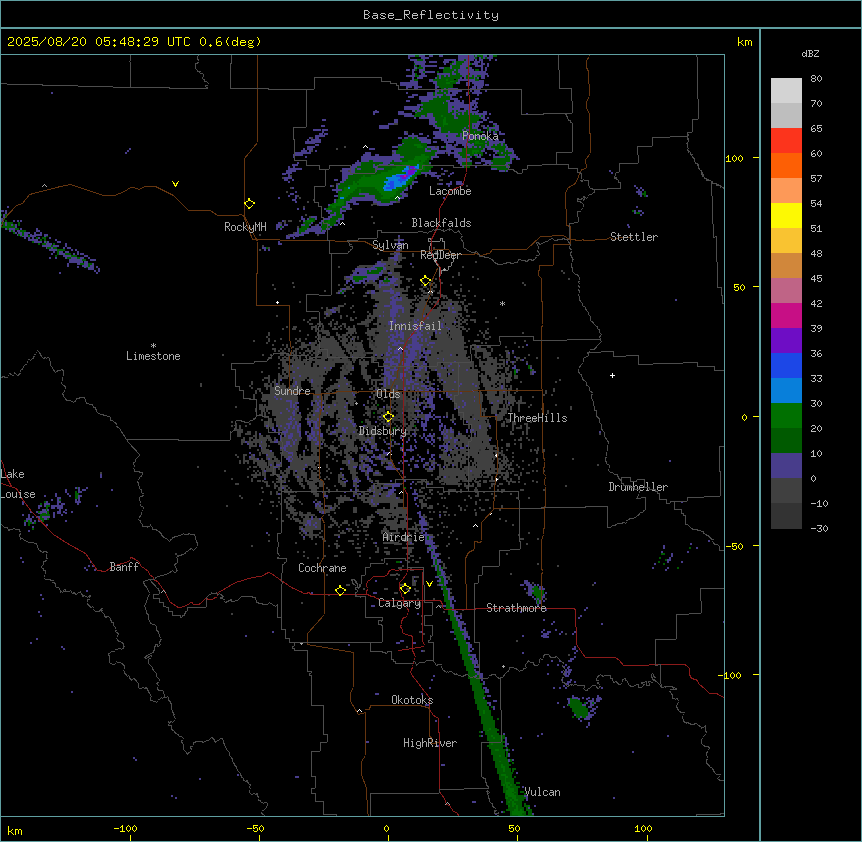This screenshot has width=862, height=842.
Task: Click the timestamp 2025/08/20 05:48:29 UTC
Action: click(98, 42)
